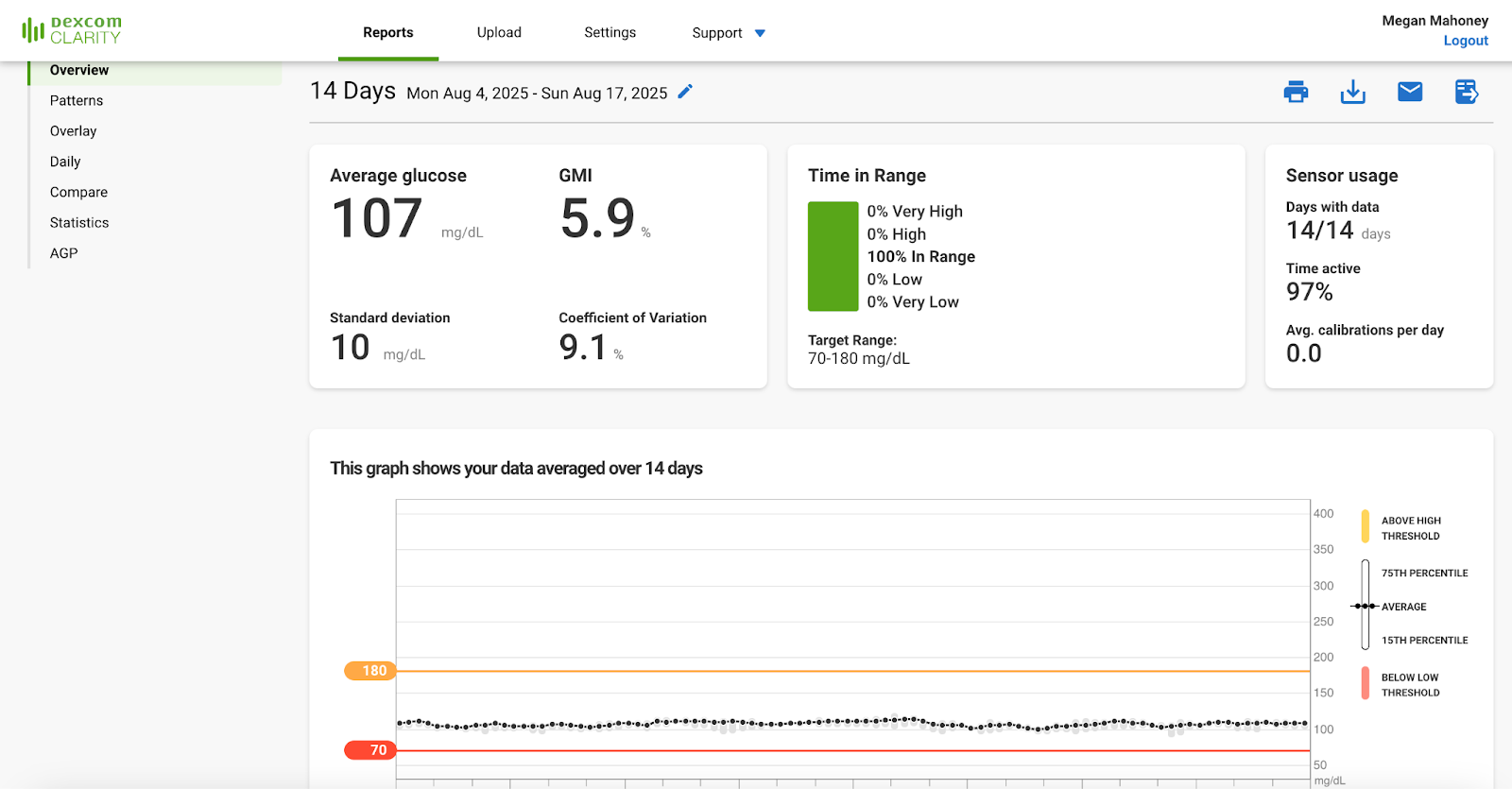Viewport: 1512px width, 789px height.
Task: Click the green Time in Range bar
Action: 833,256
